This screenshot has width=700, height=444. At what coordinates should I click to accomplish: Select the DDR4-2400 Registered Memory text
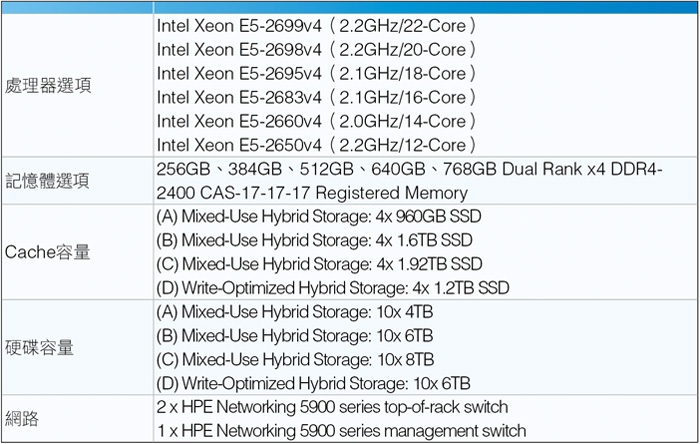click(x=409, y=181)
